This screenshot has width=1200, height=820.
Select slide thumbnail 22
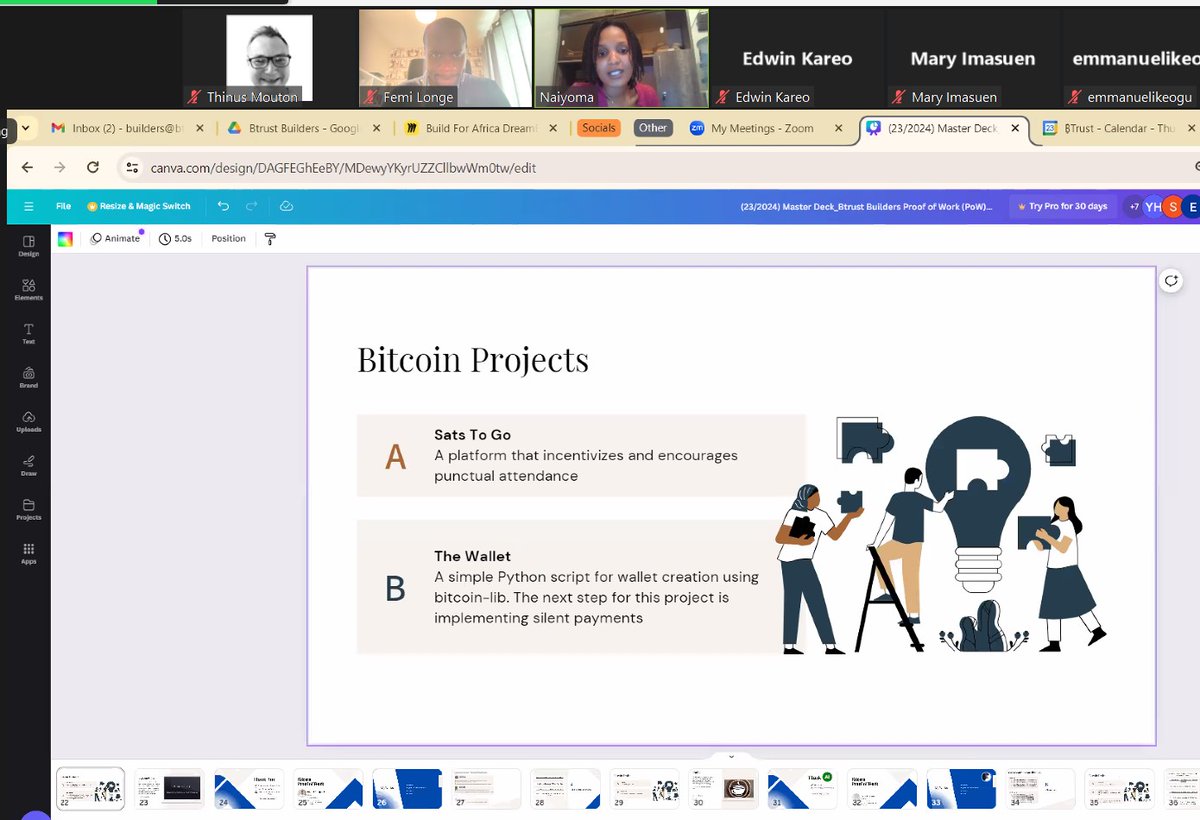pyautogui.click(x=90, y=788)
